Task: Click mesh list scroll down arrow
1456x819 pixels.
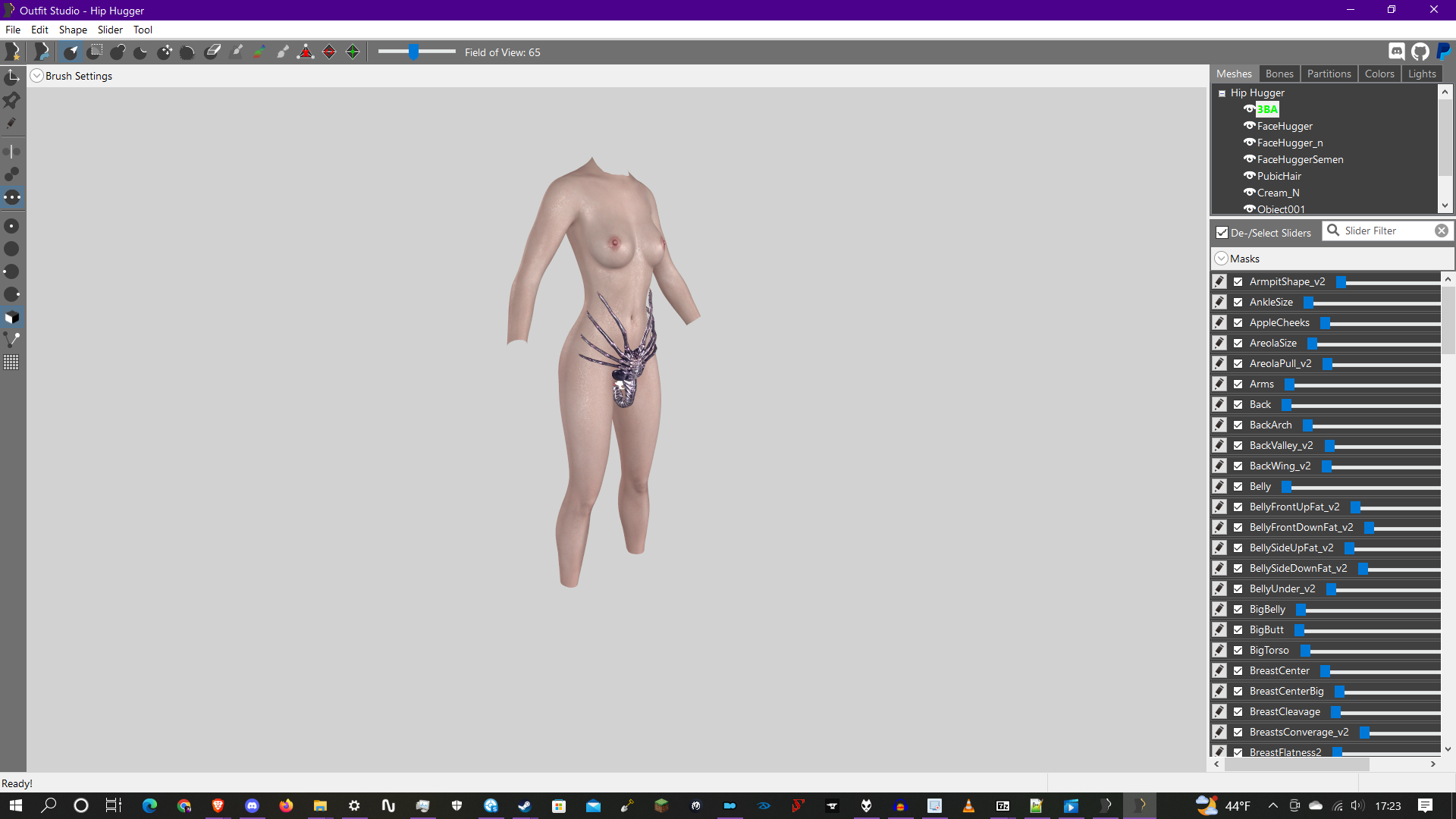Action: 1445,206
